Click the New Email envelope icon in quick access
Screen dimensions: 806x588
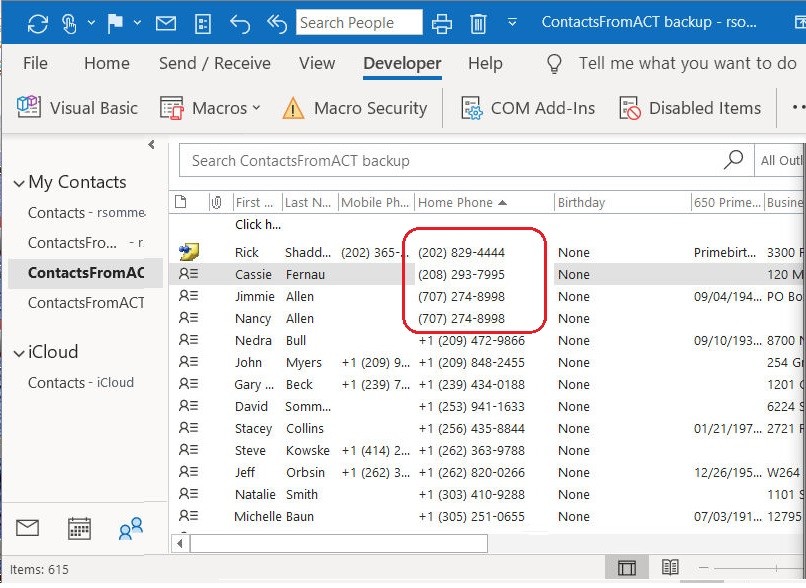[x=166, y=24]
